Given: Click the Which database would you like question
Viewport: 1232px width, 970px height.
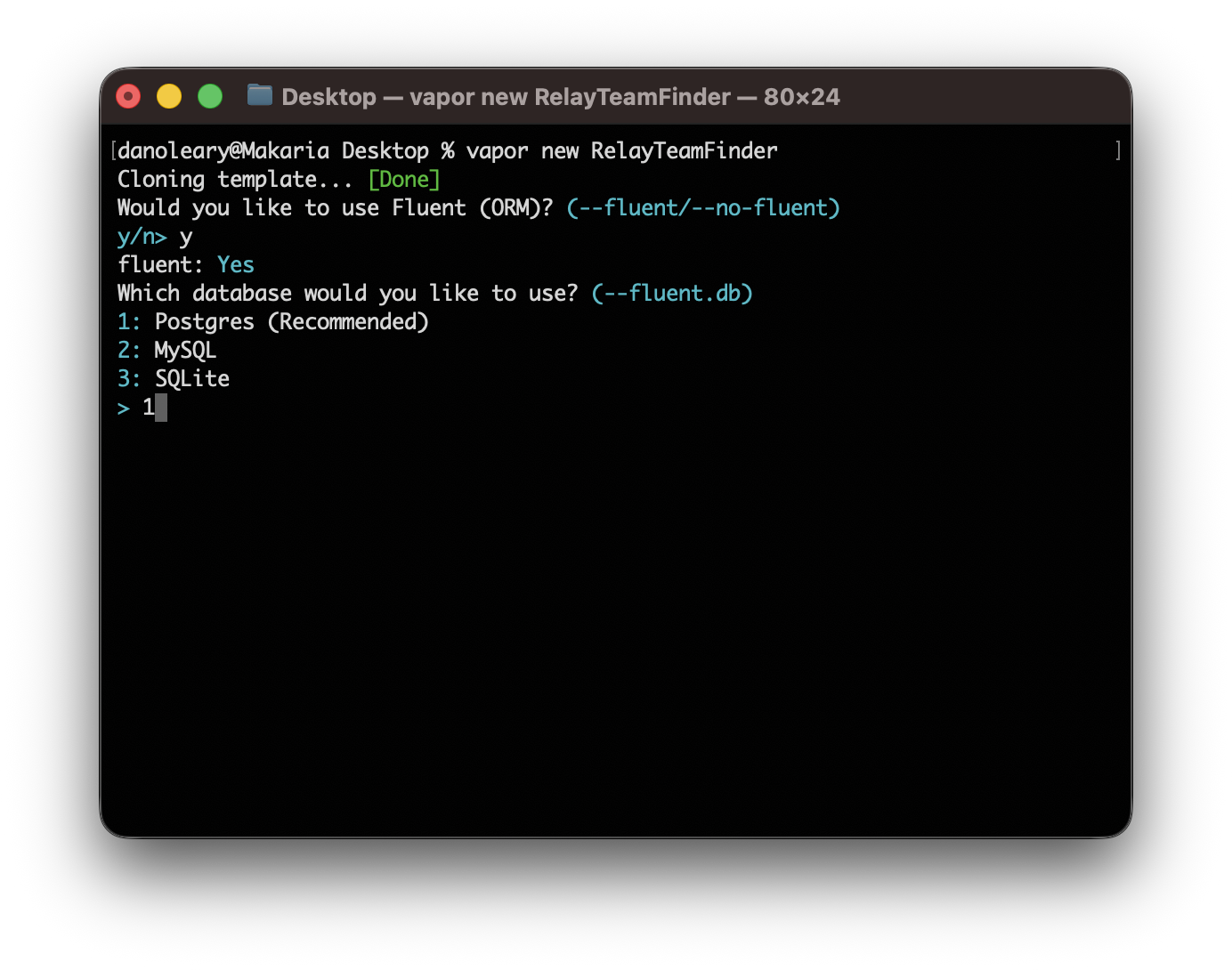Looking at the screenshot, I should 347,293.
